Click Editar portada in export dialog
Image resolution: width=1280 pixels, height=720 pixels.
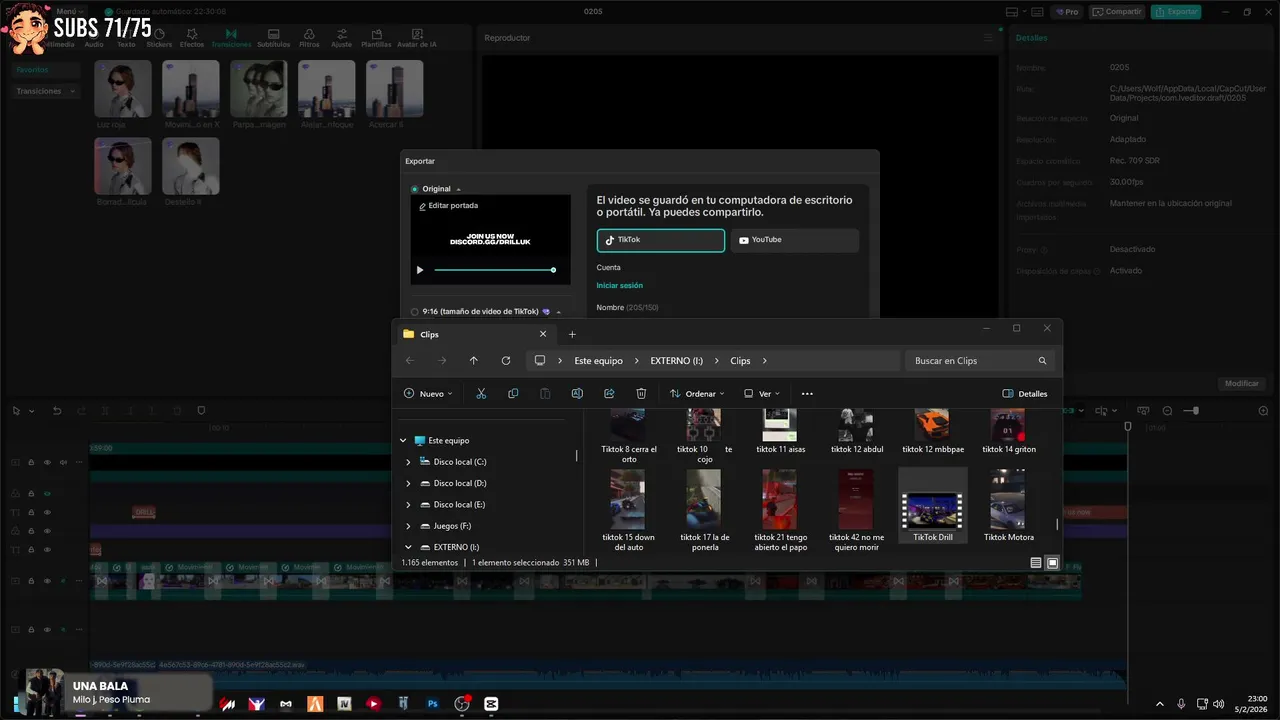pos(448,206)
